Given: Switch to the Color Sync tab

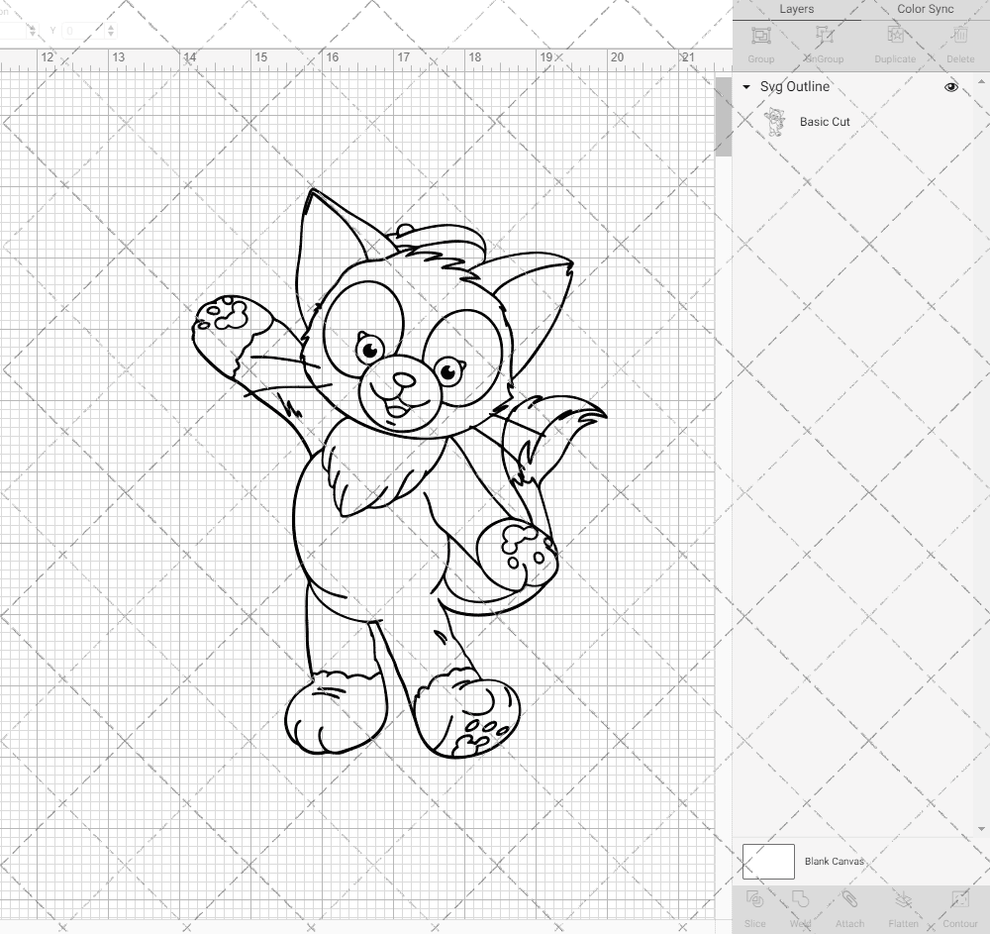Looking at the screenshot, I should click(925, 9).
